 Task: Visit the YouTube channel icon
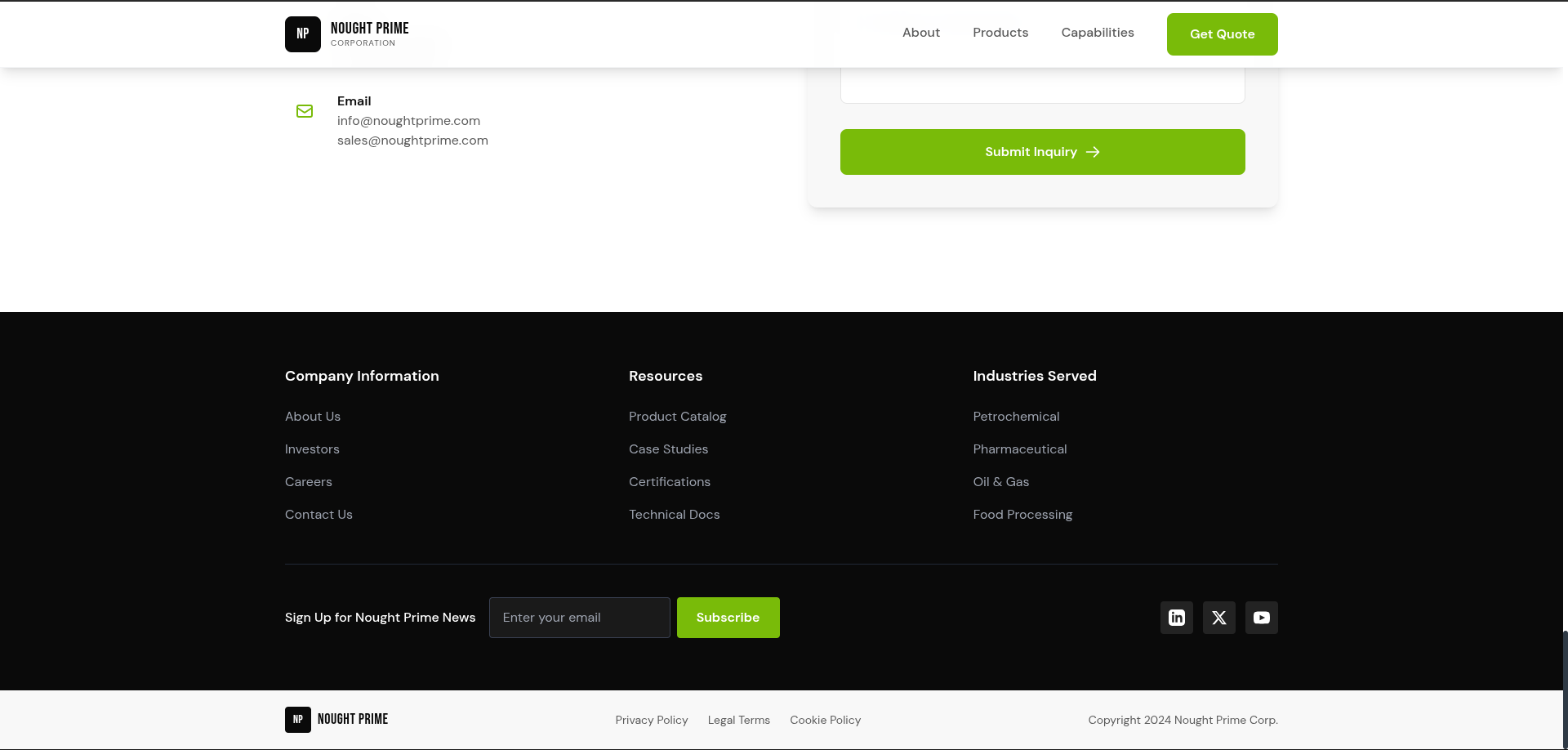pyautogui.click(x=1261, y=618)
